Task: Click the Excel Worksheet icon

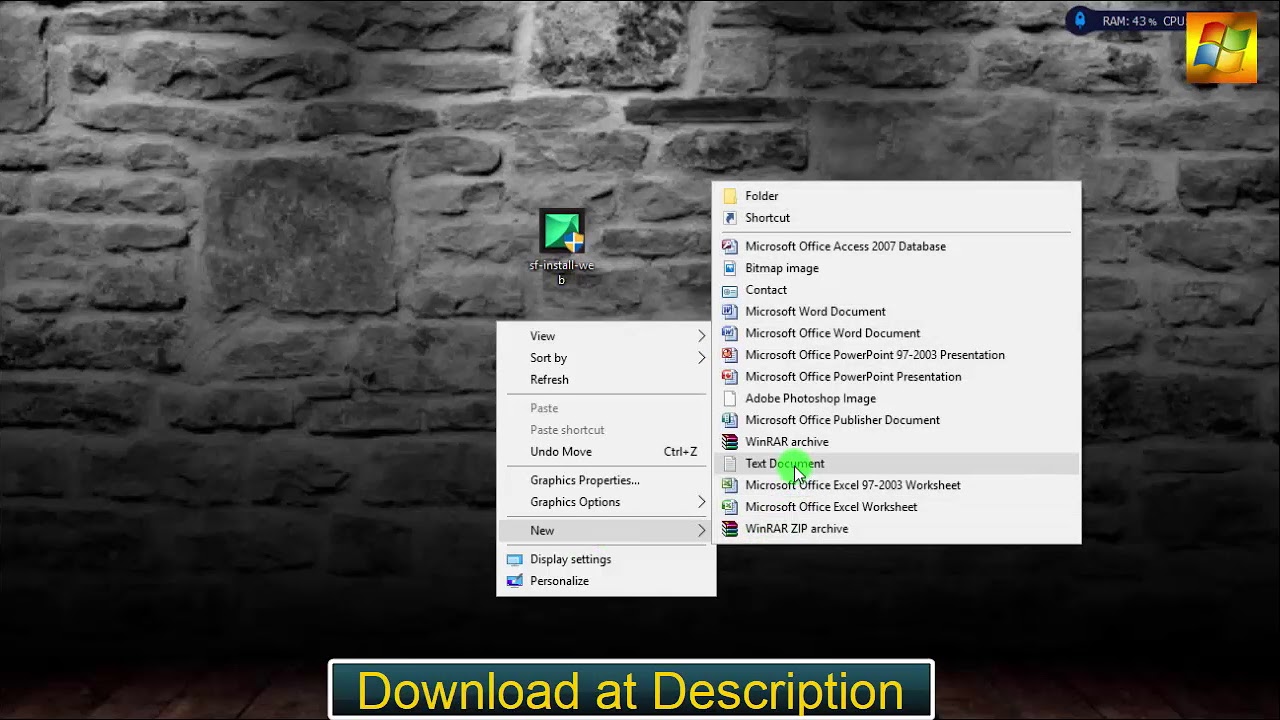Action: tap(730, 507)
